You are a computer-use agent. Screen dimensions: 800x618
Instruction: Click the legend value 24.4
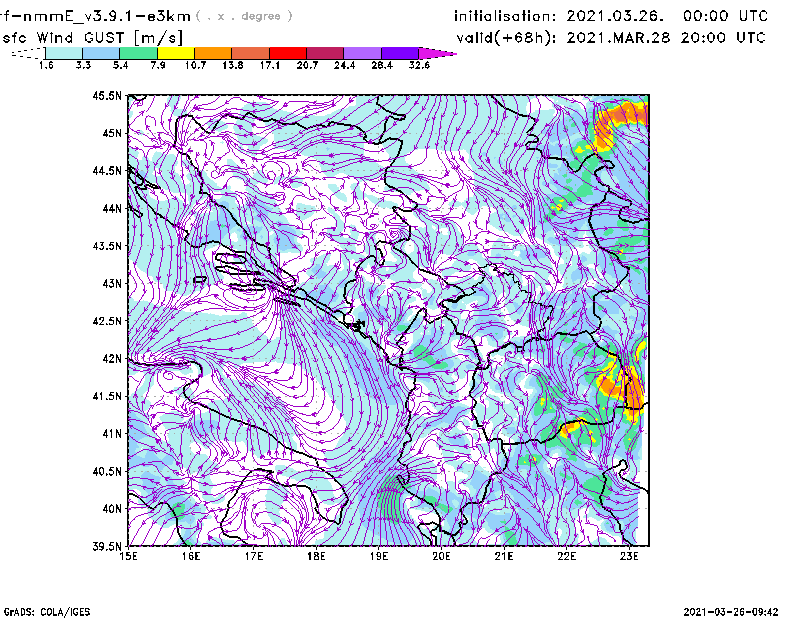click(x=344, y=65)
